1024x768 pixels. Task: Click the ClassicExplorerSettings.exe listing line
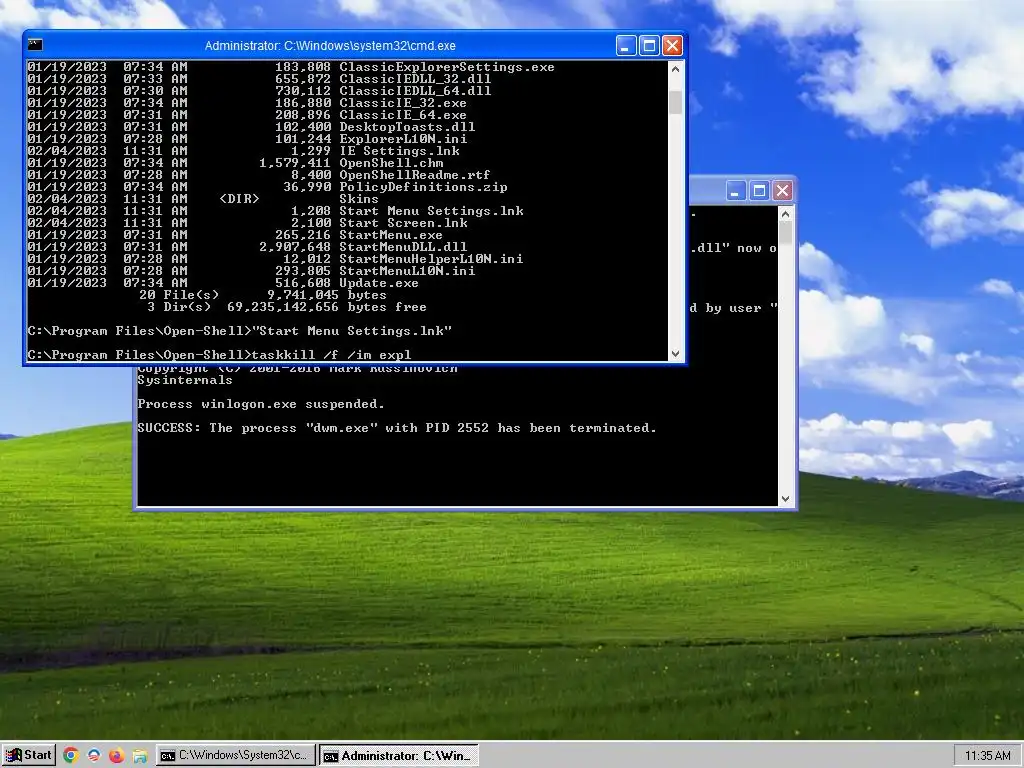pyautogui.click(x=291, y=67)
